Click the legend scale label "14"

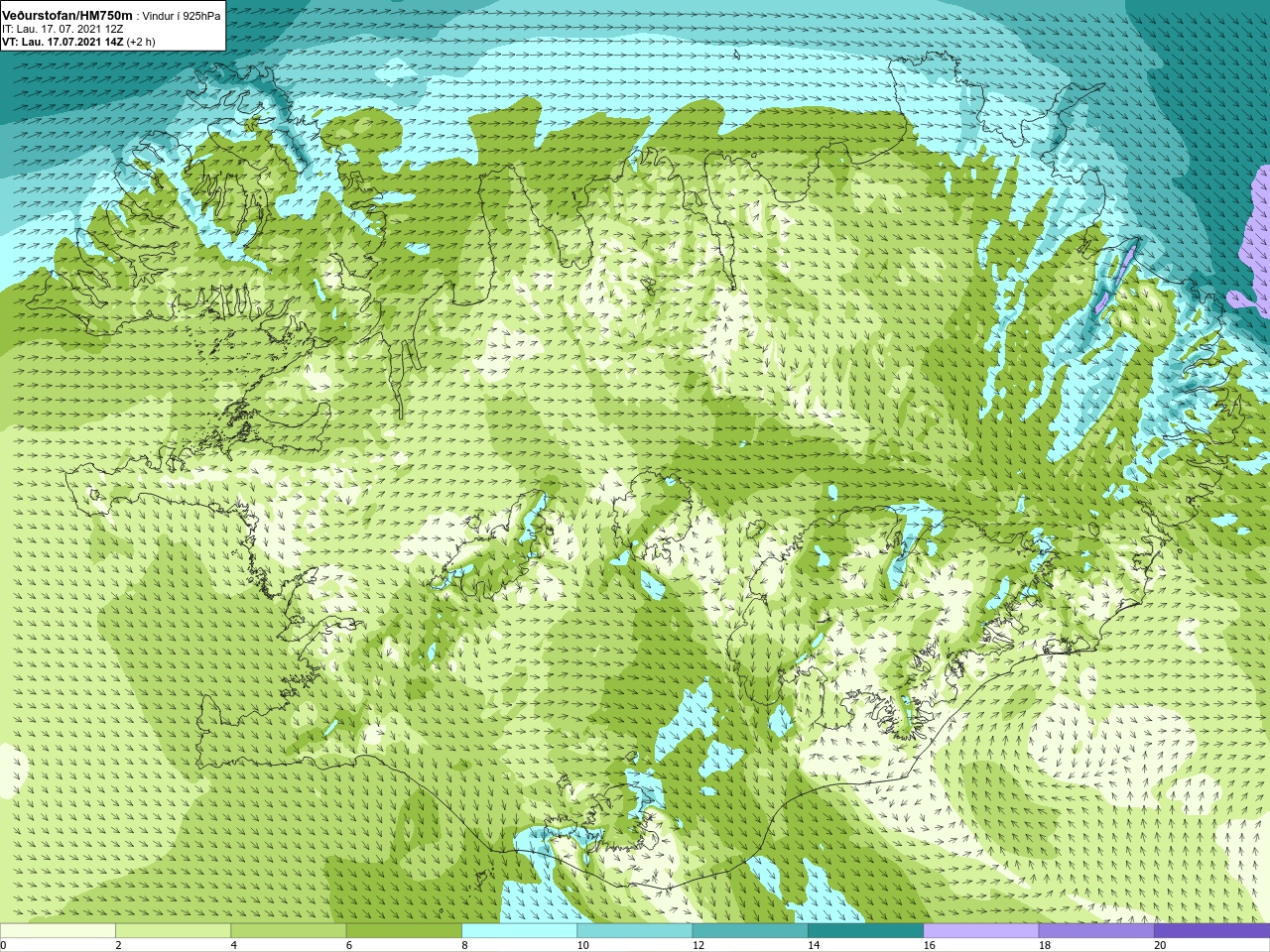pos(814,945)
